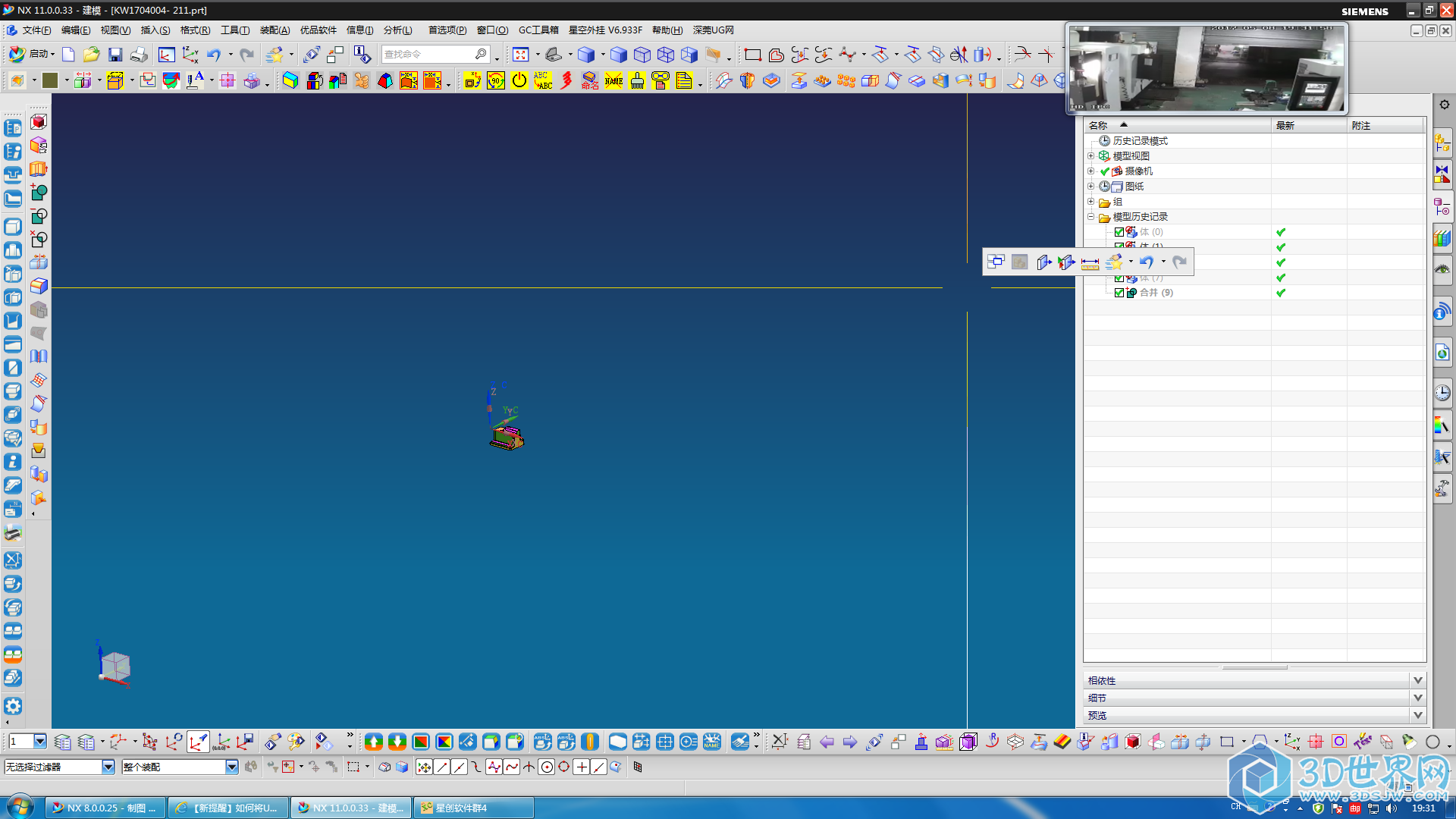Click the Print icon
The width and height of the screenshot is (1456, 819).
[139, 55]
